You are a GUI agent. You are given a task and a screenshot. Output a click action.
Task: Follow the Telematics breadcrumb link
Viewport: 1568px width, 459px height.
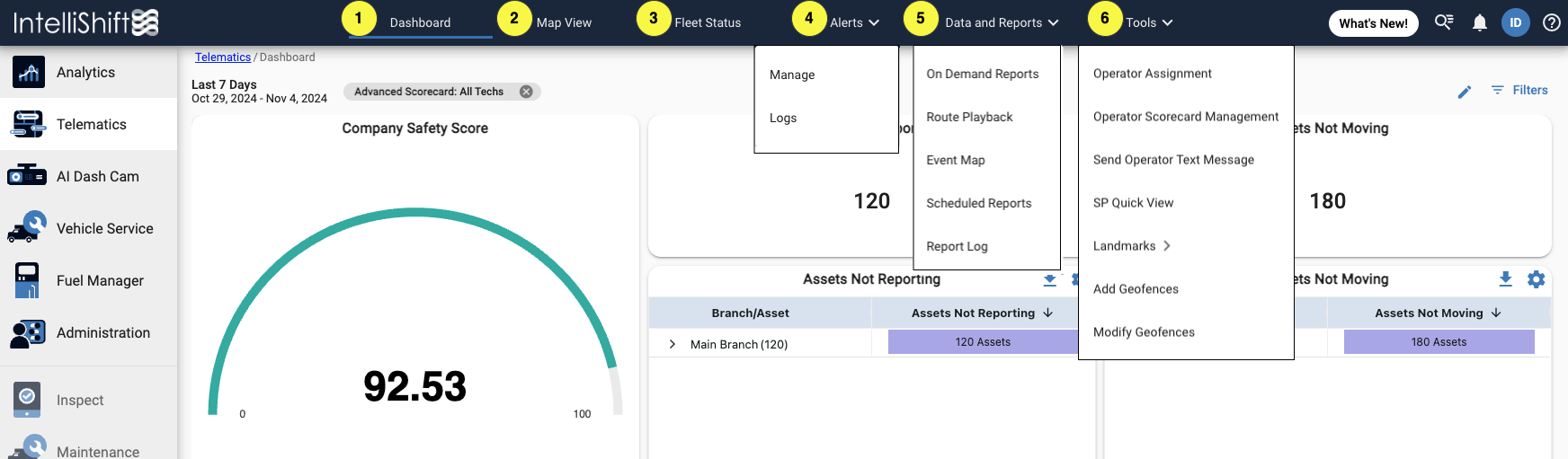pos(223,57)
